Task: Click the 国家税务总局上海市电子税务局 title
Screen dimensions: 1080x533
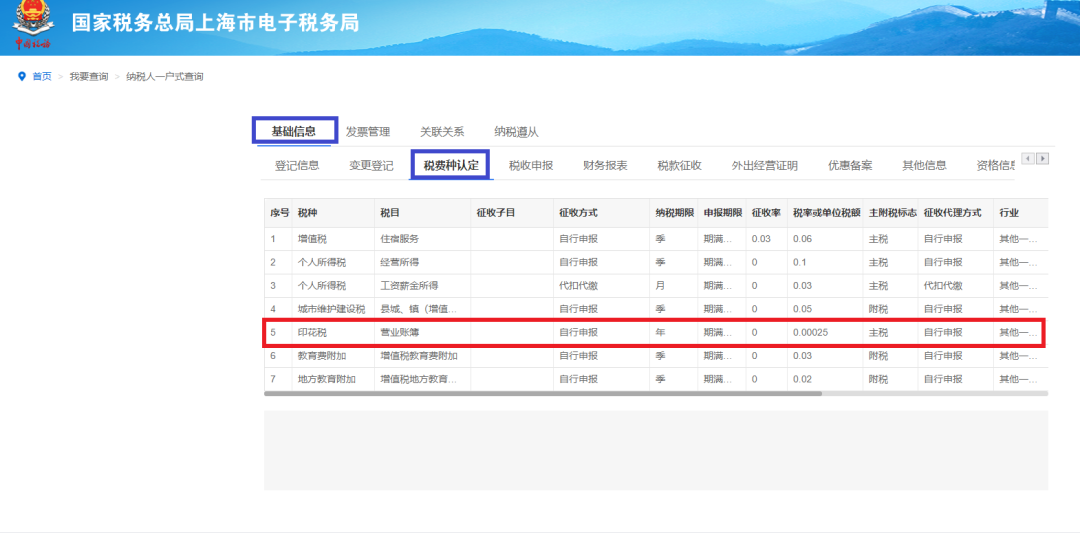Action: 215,23
